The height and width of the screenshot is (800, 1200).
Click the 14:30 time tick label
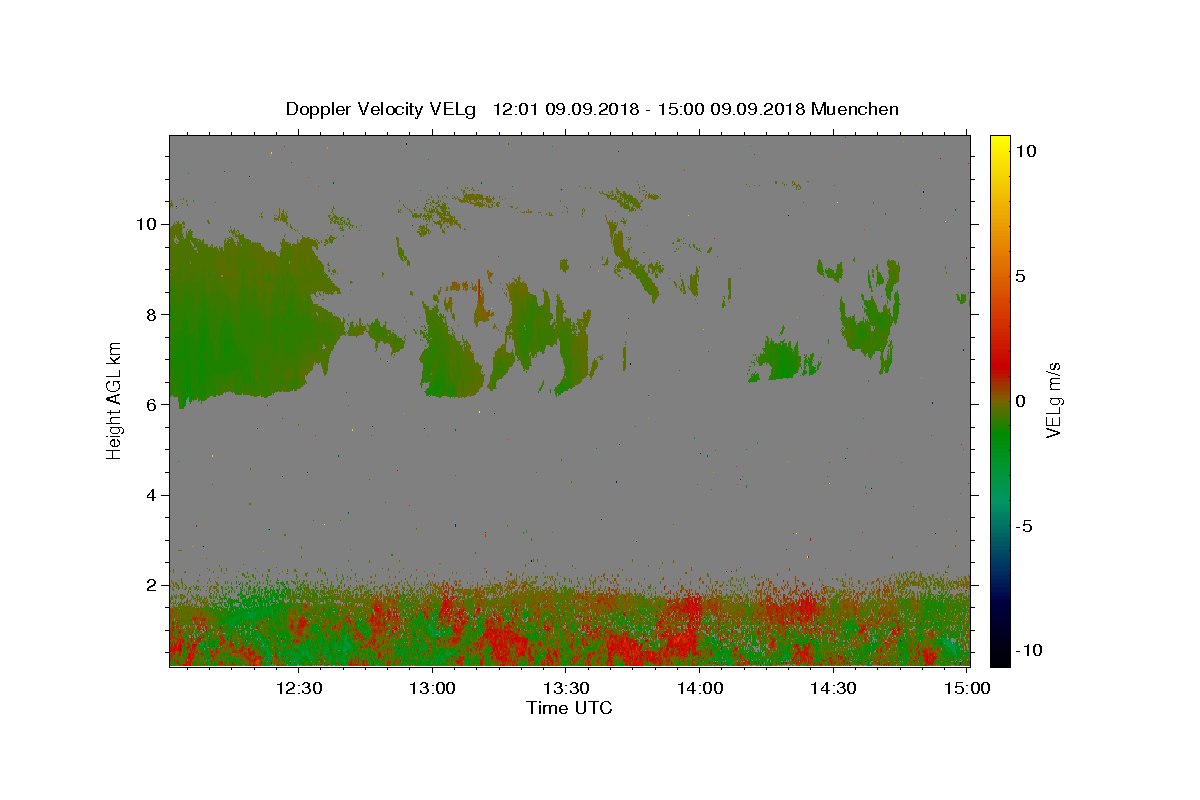tap(833, 688)
